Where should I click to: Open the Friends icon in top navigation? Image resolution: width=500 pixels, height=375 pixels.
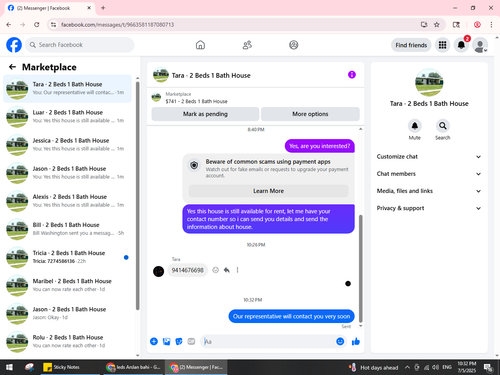(x=247, y=45)
